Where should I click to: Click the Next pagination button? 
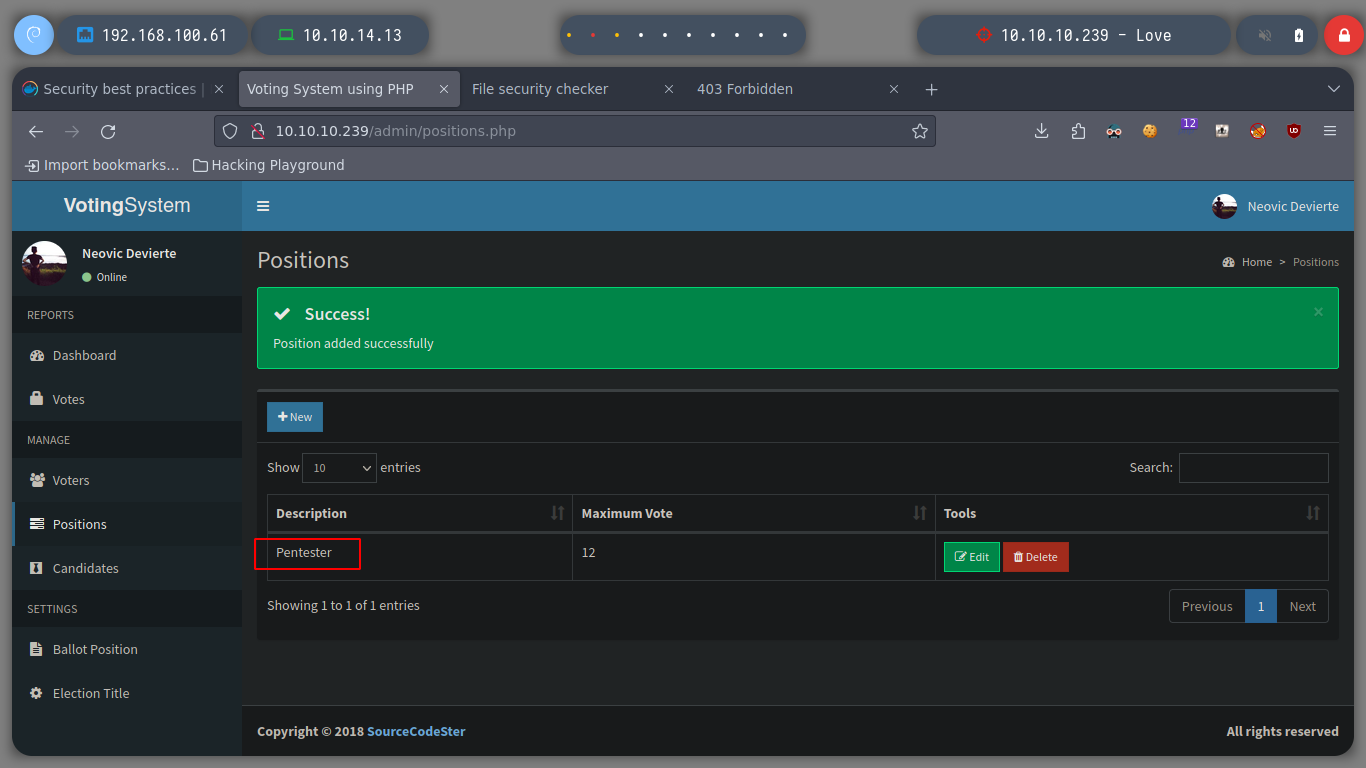pos(1302,606)
